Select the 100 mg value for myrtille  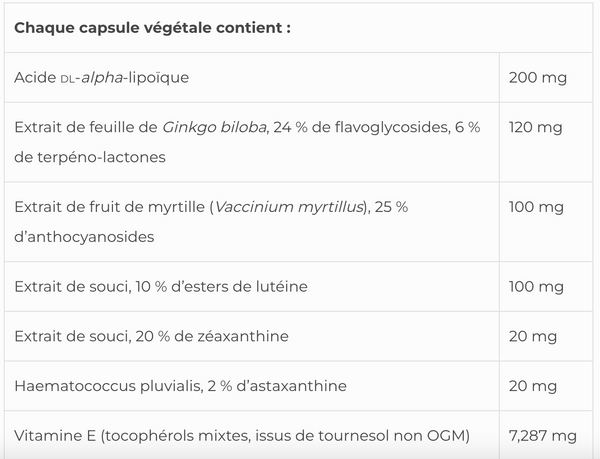coord(537,207)
